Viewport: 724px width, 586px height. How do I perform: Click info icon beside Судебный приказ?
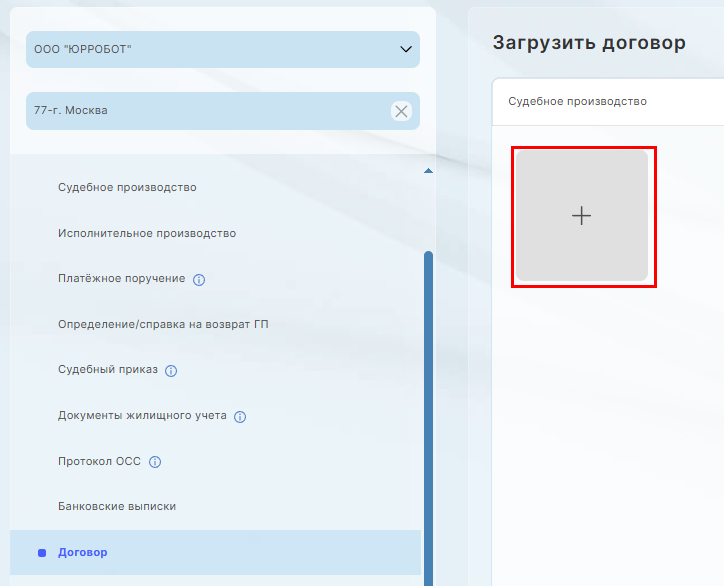171,370
